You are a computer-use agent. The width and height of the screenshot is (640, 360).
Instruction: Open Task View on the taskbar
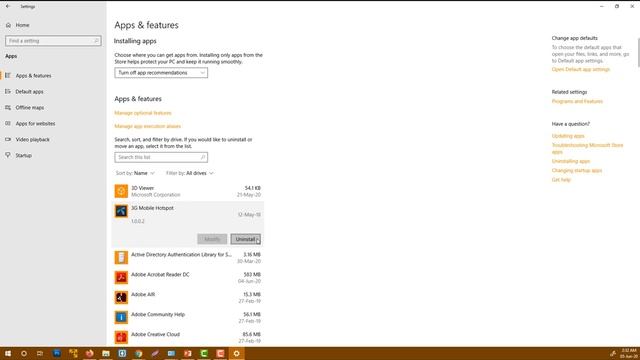(40, 353)
